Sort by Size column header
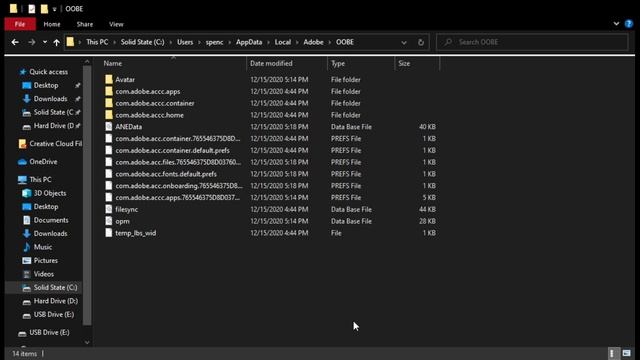This screenshot has height=360, width=640. click(x=404, y=63)
